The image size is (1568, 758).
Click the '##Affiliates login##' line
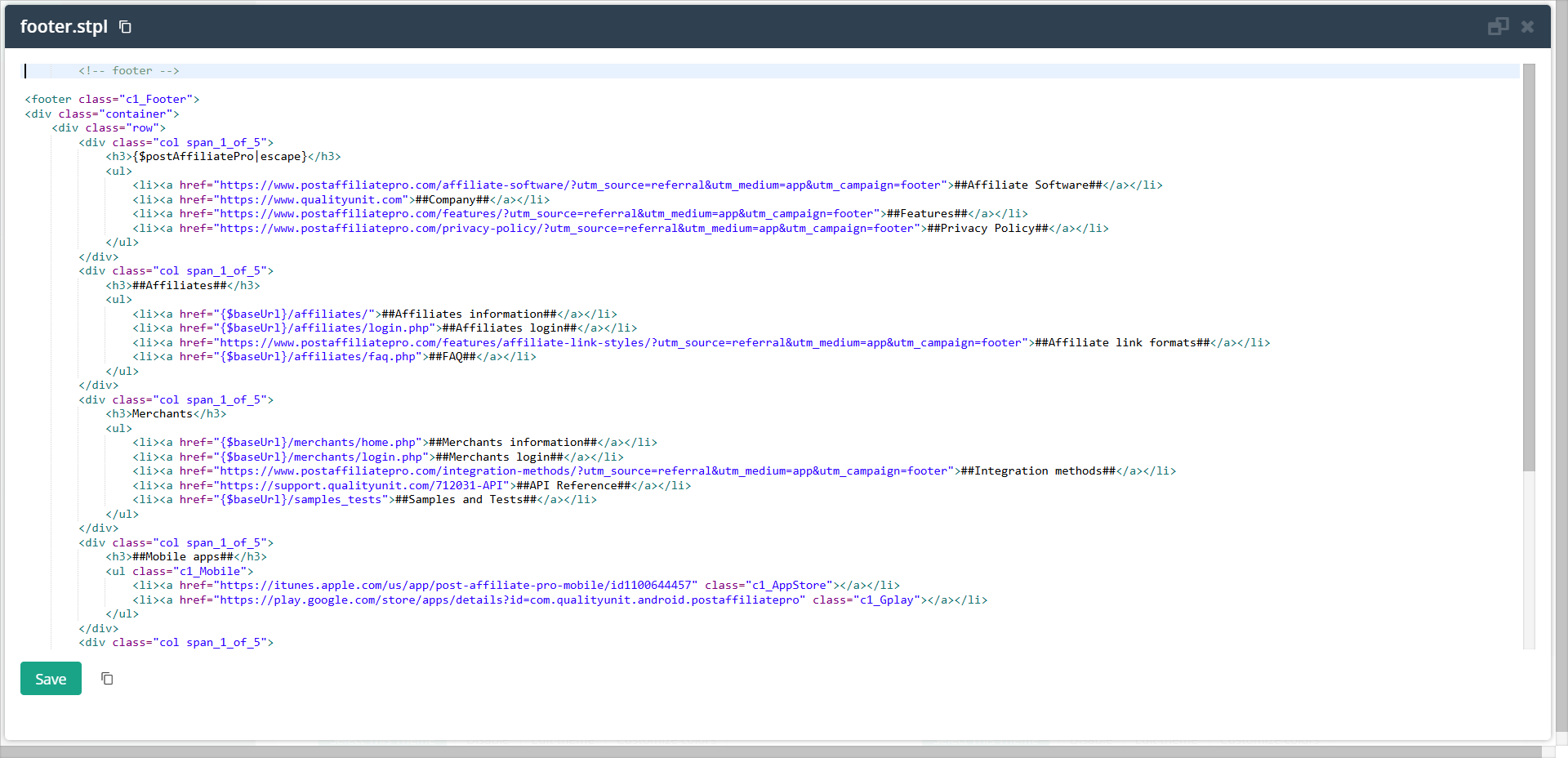point(385,328)
